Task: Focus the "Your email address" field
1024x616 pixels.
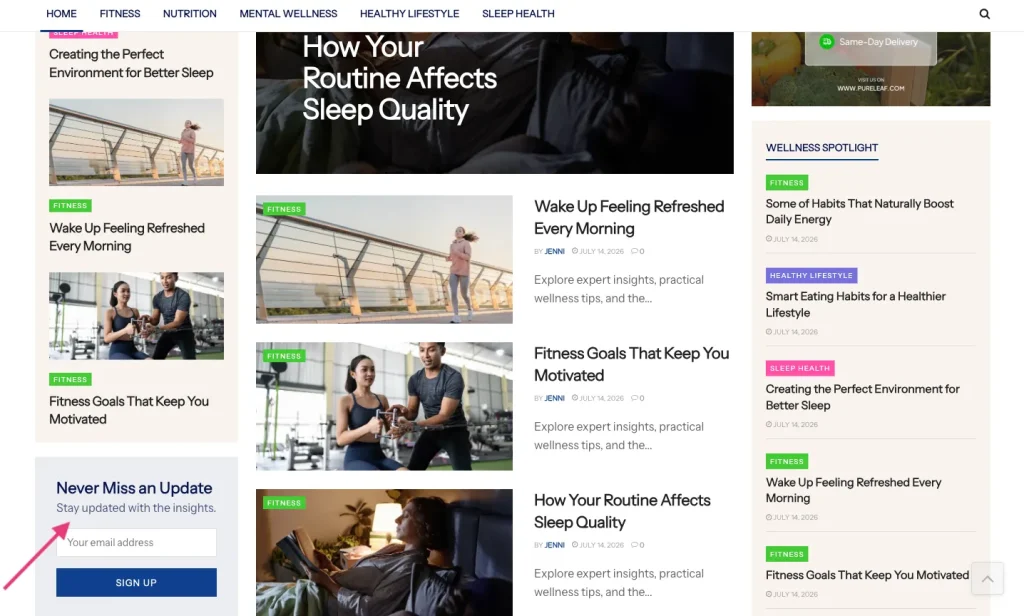Action: point(136,542)
